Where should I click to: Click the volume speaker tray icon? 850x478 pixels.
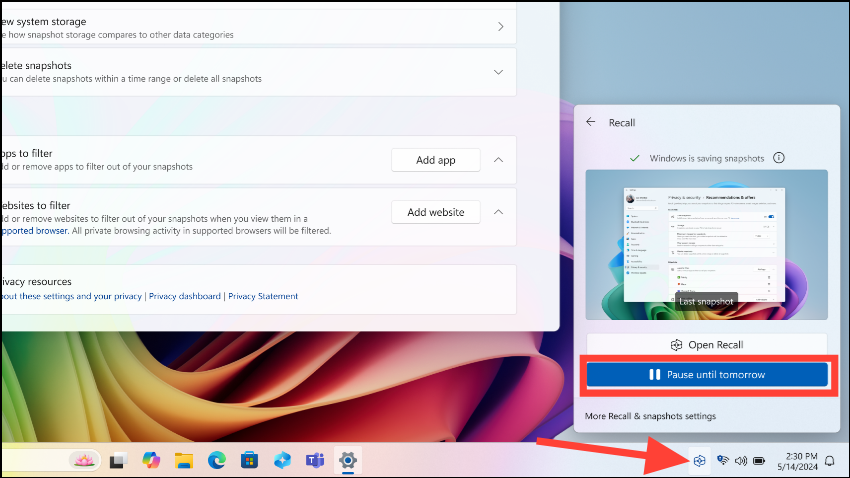[740, 461]
